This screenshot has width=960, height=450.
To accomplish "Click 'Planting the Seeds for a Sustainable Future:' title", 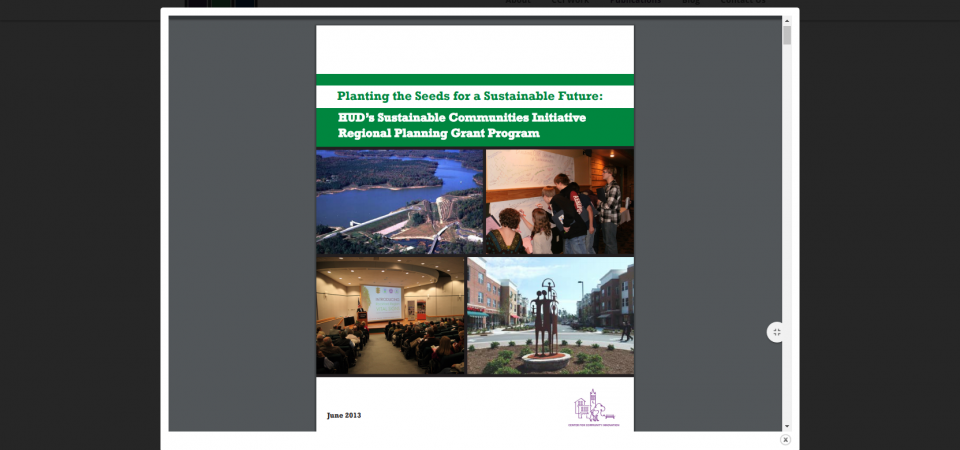I will (470, 96).
